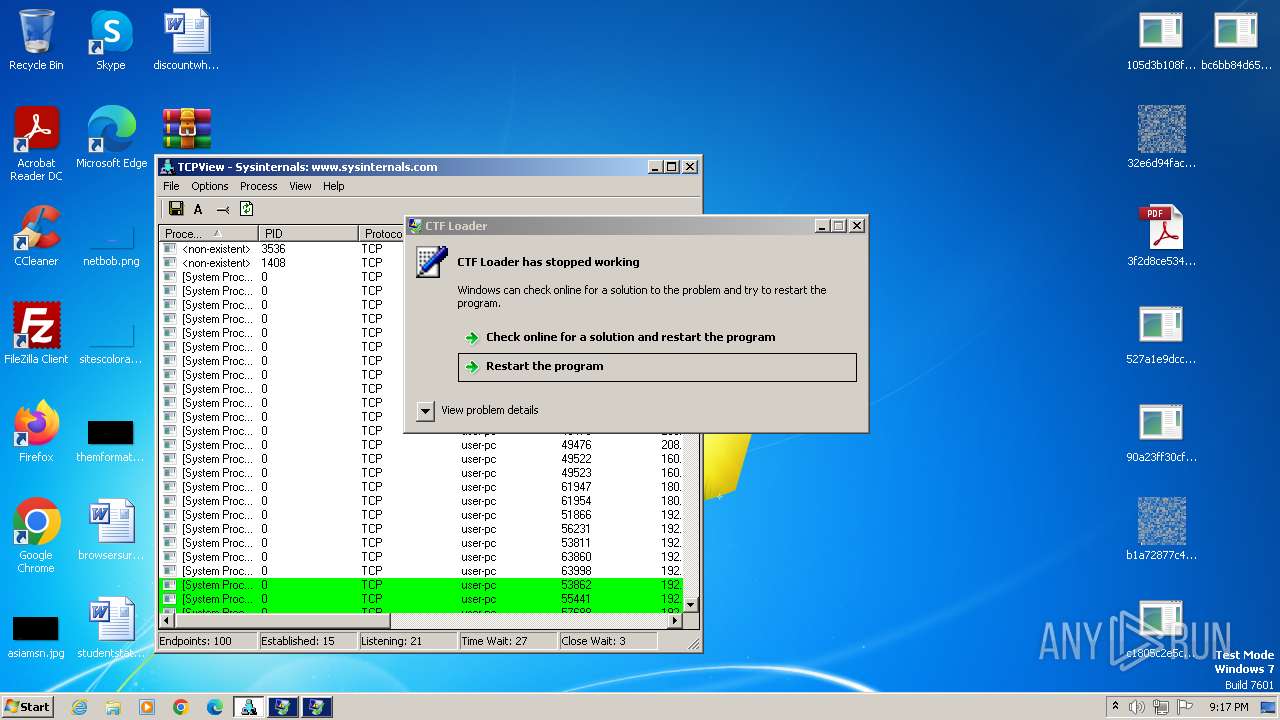Open the browsersur Word document icon
This screenshot has width=1280, height=720.
(111, 529)
